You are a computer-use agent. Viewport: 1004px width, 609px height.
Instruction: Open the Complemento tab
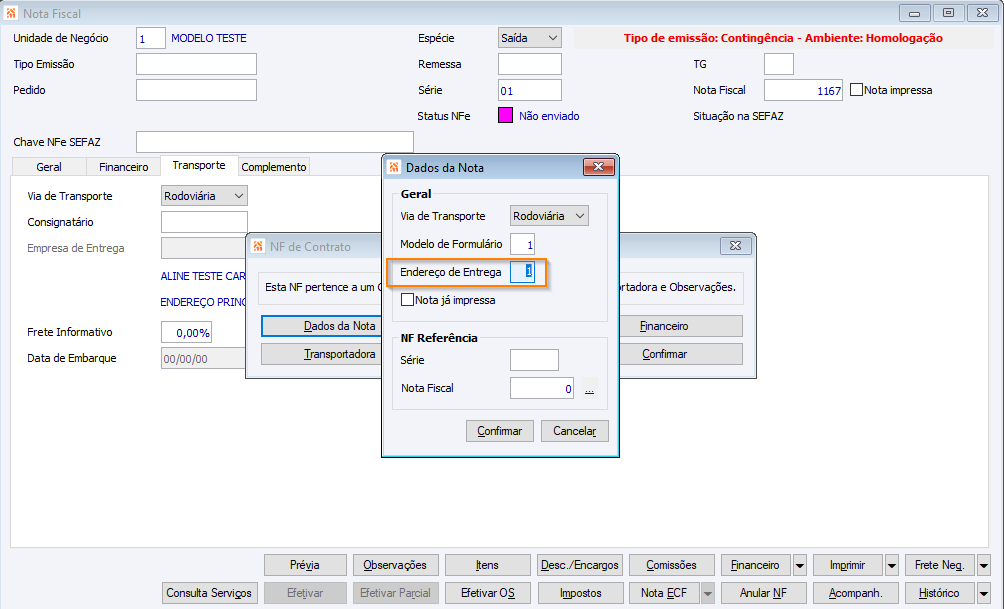coord(274,166)
